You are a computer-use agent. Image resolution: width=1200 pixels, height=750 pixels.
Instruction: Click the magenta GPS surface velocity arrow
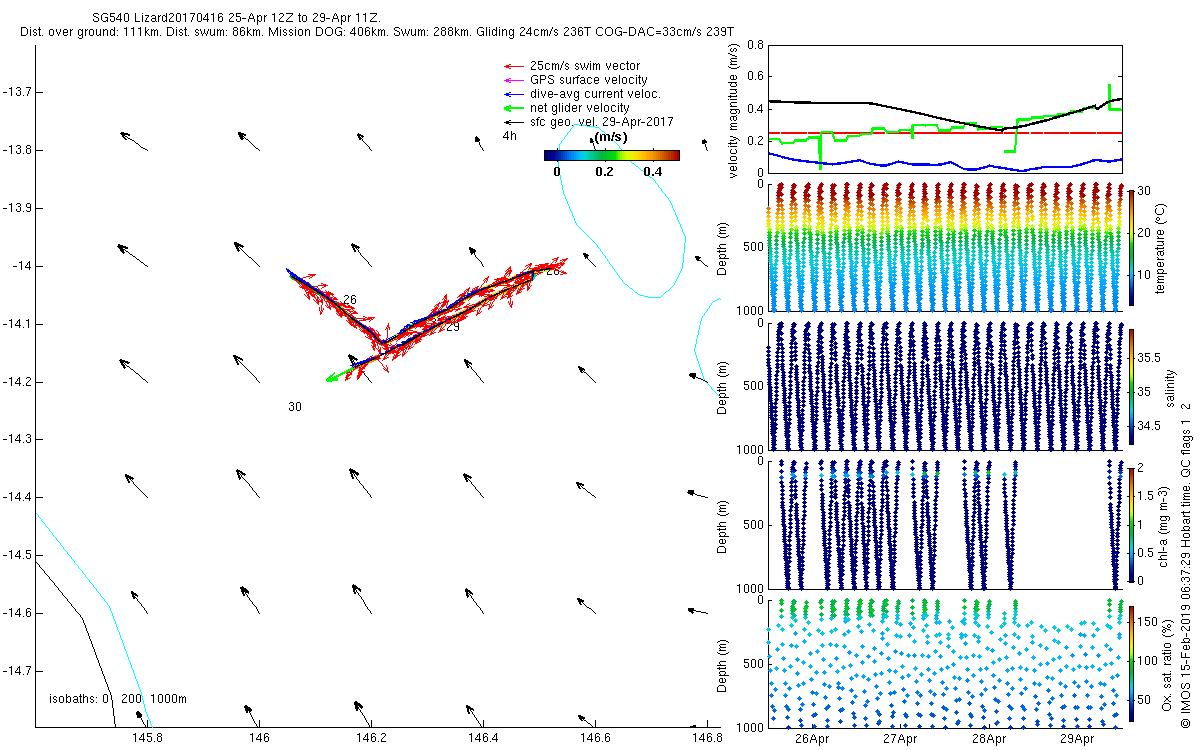(x=511, y=80)
